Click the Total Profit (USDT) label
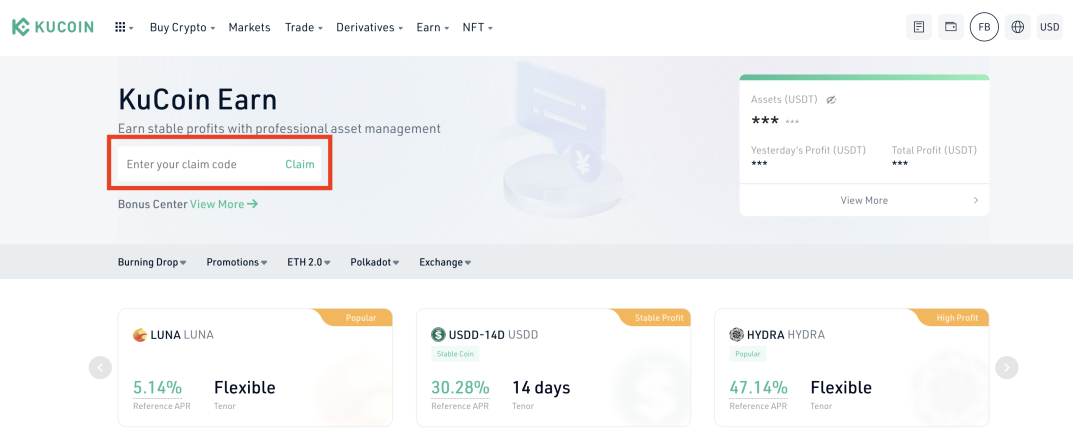This screenshot has height=433, width=1073. (x=934, y=150)
